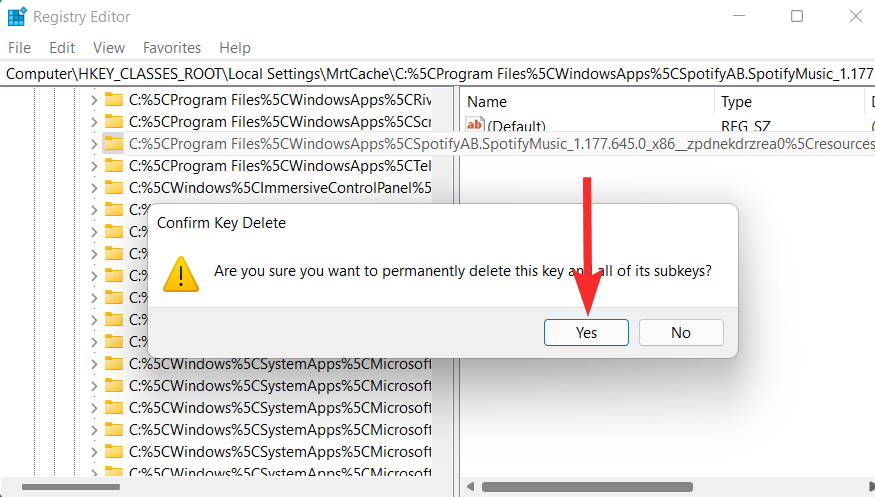Viewport: 875px width, 497px height.
Task: Open the Edit menu
Action: pyautogui.click(x=62, y=48)
